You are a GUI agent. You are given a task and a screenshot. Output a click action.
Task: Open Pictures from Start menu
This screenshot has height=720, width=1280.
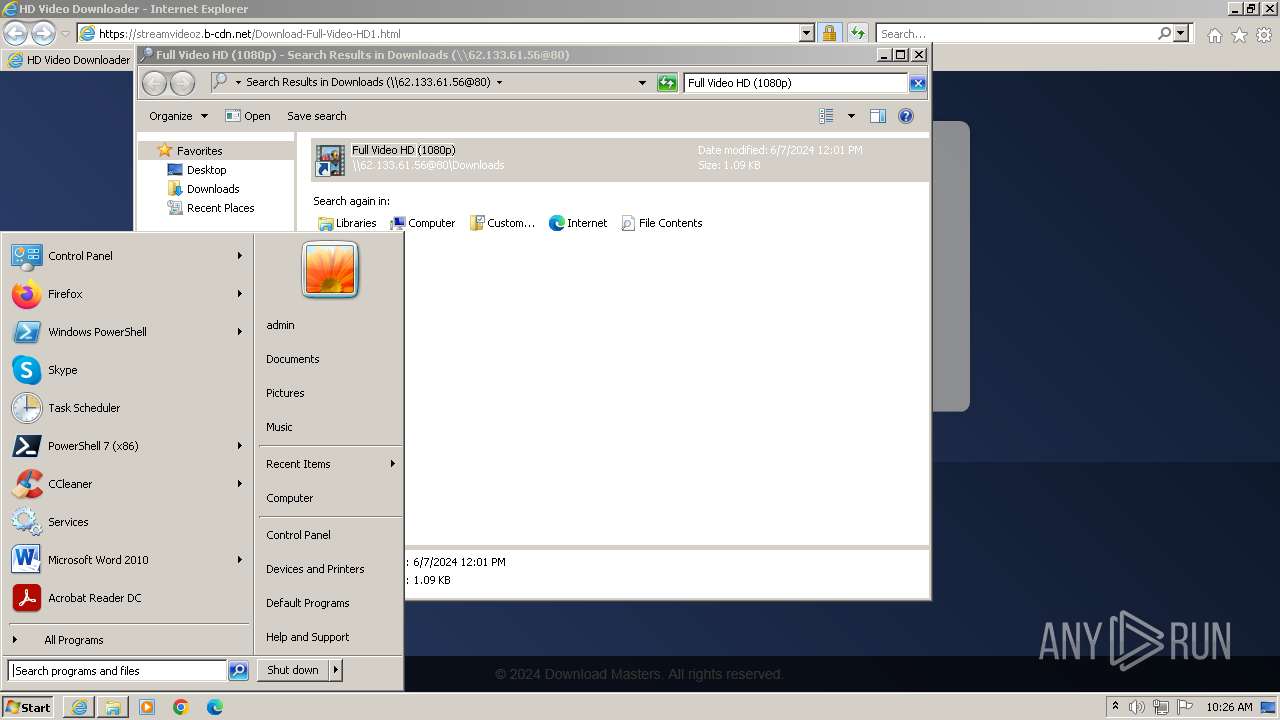(285, 393)
